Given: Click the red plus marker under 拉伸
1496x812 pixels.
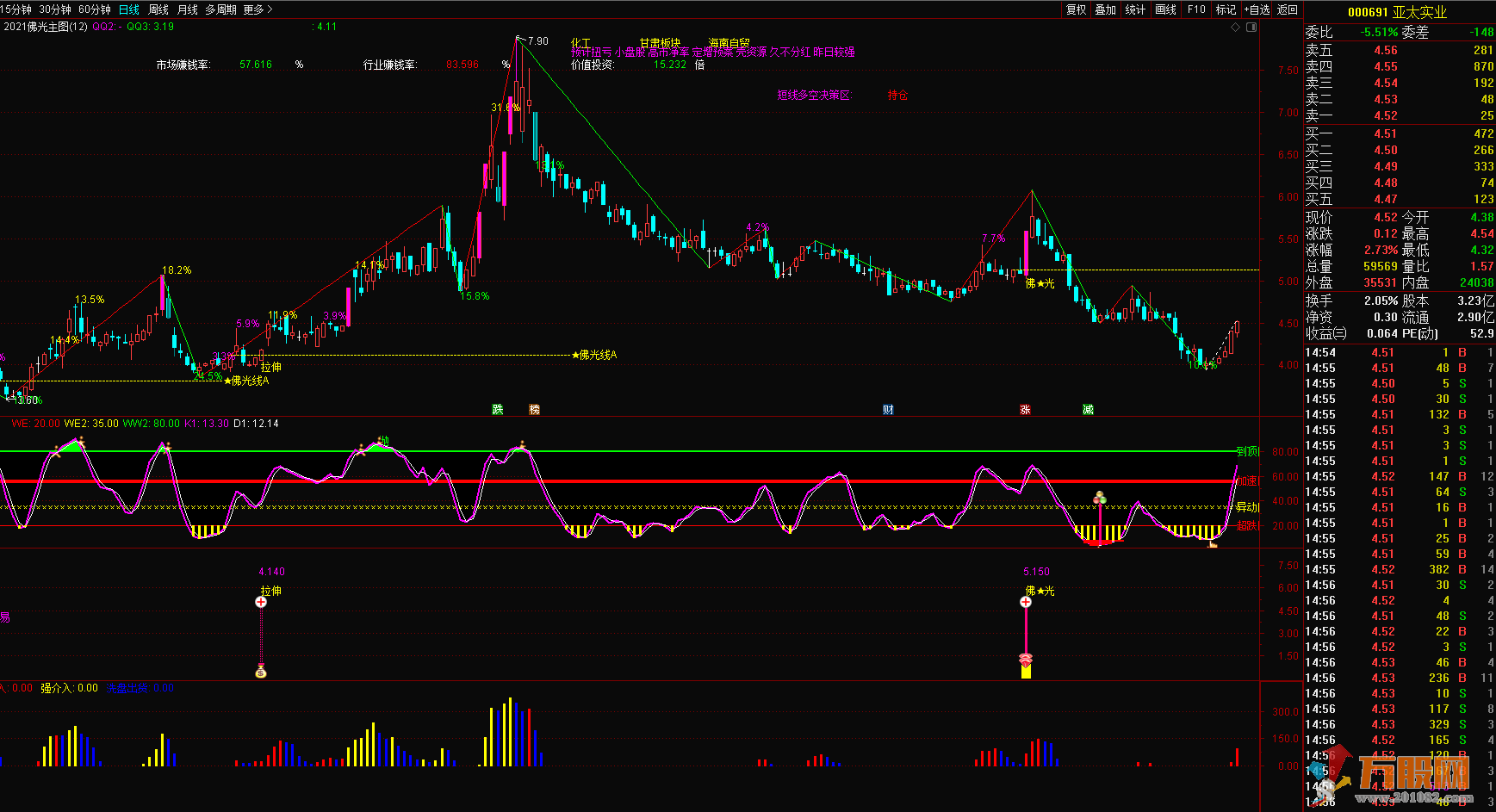Looking at the screenshot, I should 261,602.
